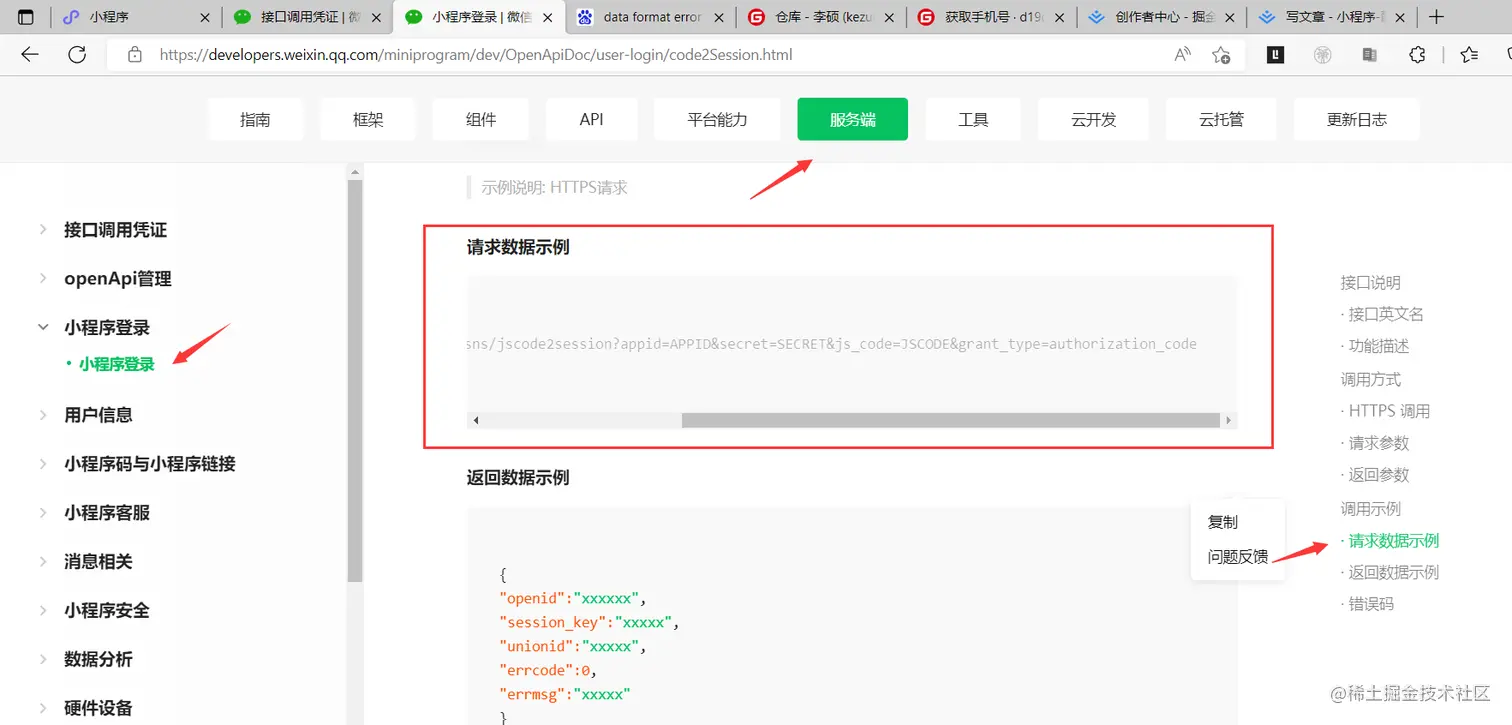Viewport: 1512px width, 725px height.
Task: Jump to 错误码 in page outline
Action: click(x=1371, y=604)
